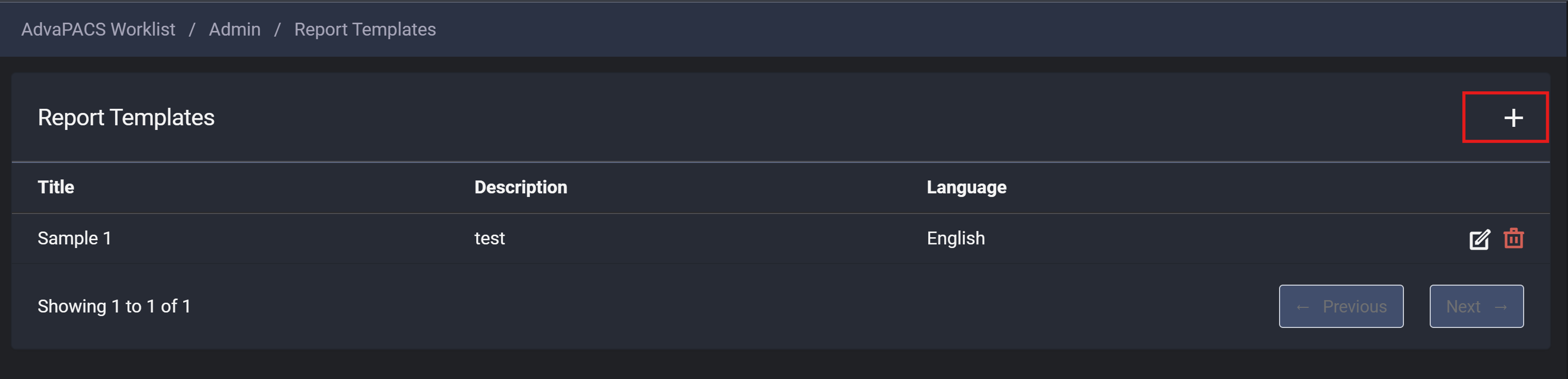Sort by the Description column header
The image size is (1568, 379).
pos(521,187)
